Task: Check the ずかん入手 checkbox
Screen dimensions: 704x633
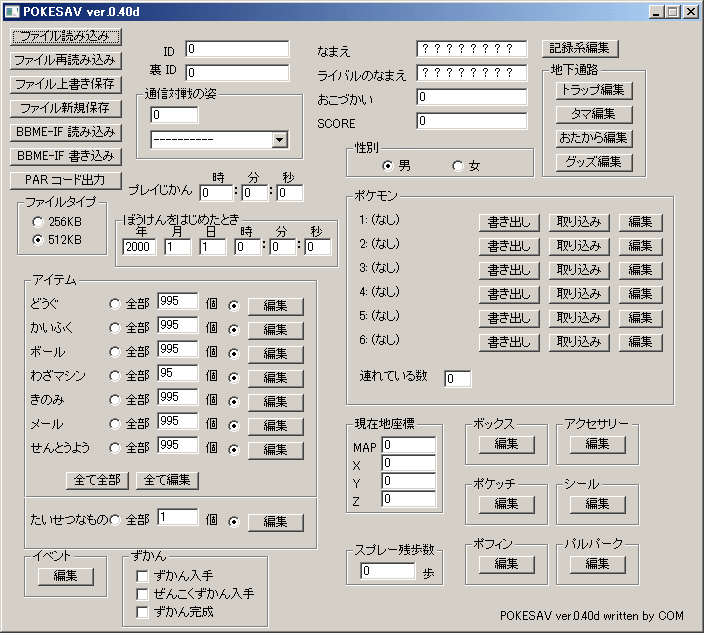Action: click(x=142, y=576)
